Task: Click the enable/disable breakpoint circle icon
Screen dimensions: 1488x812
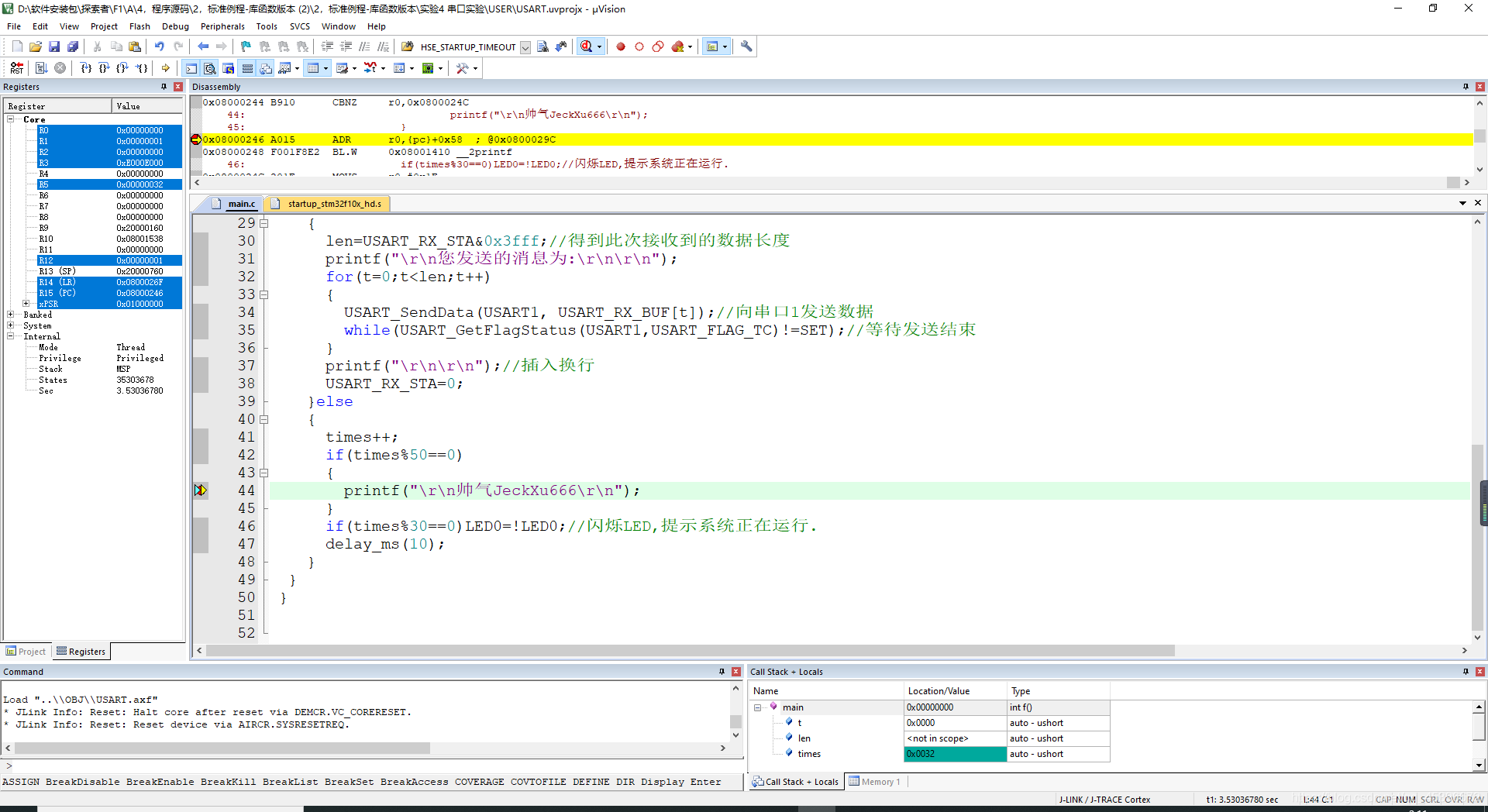Action: click(x=639, y=46)
